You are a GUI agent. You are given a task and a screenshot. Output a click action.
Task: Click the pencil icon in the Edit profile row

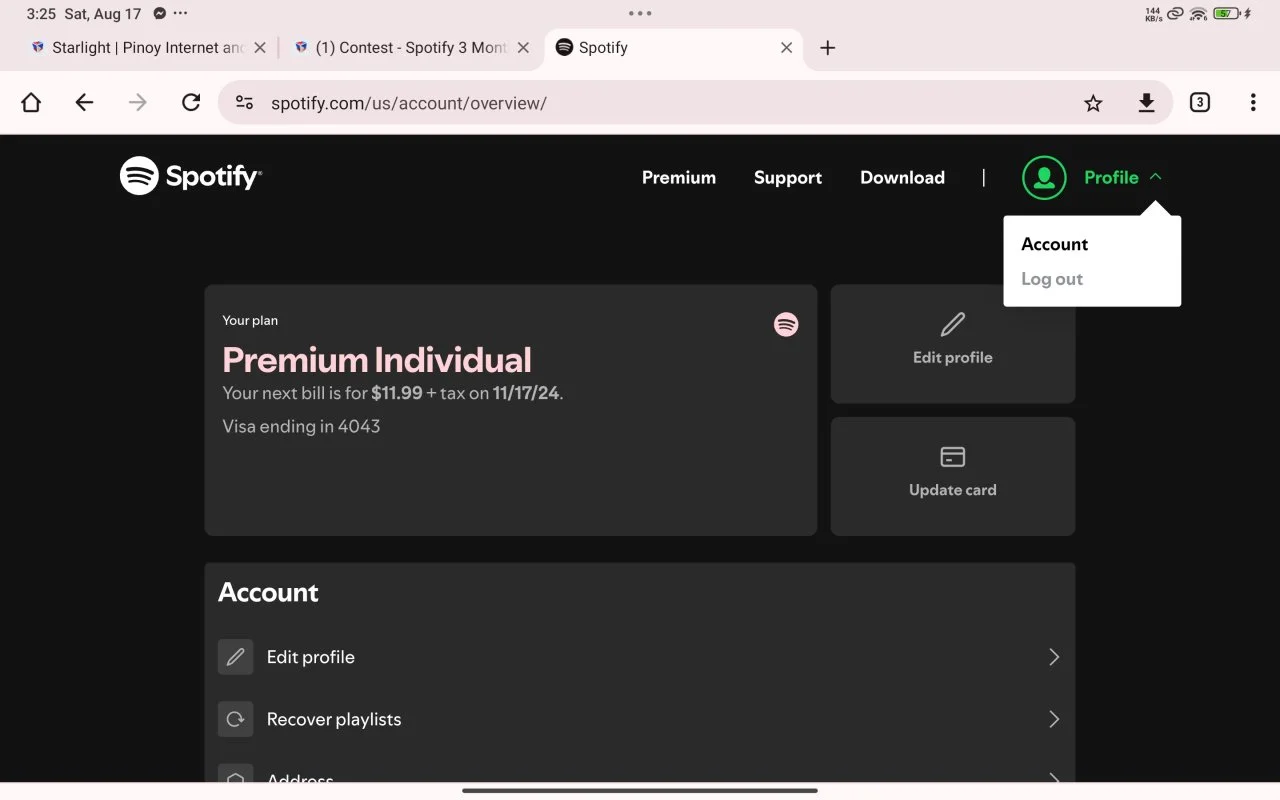click(x=236, y=657)
